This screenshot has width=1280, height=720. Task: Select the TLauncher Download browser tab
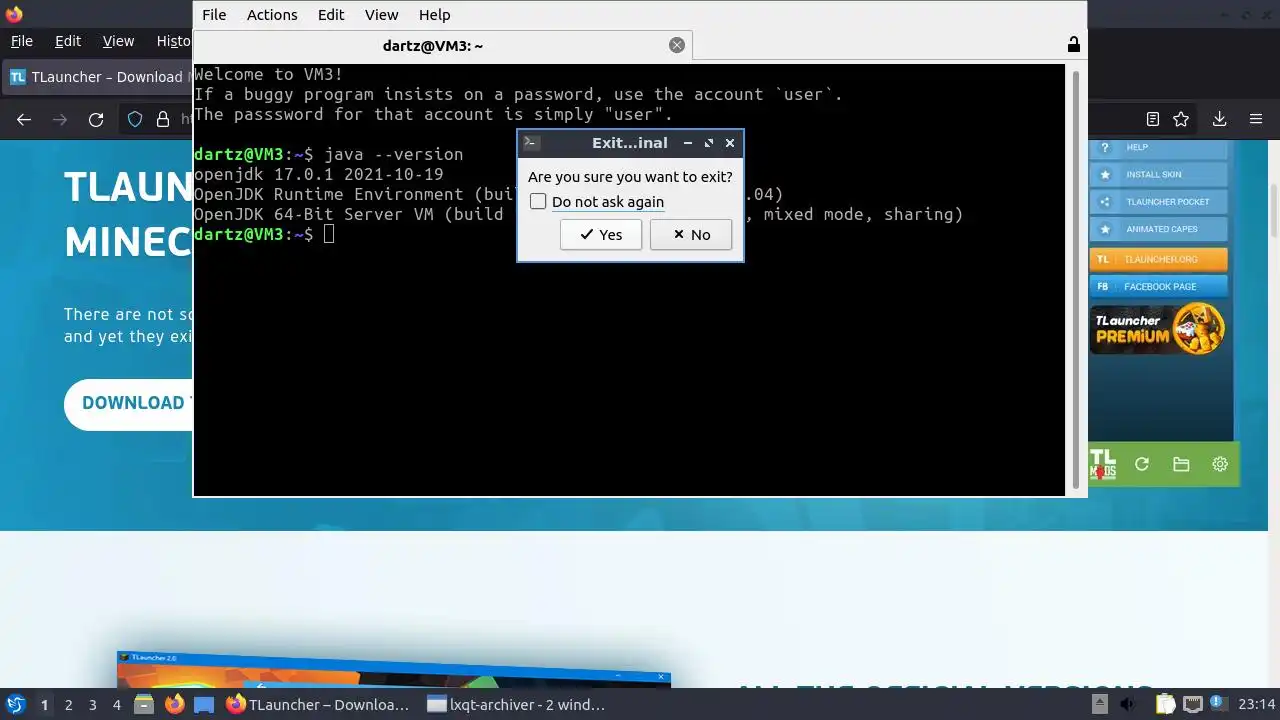point(98,77)
